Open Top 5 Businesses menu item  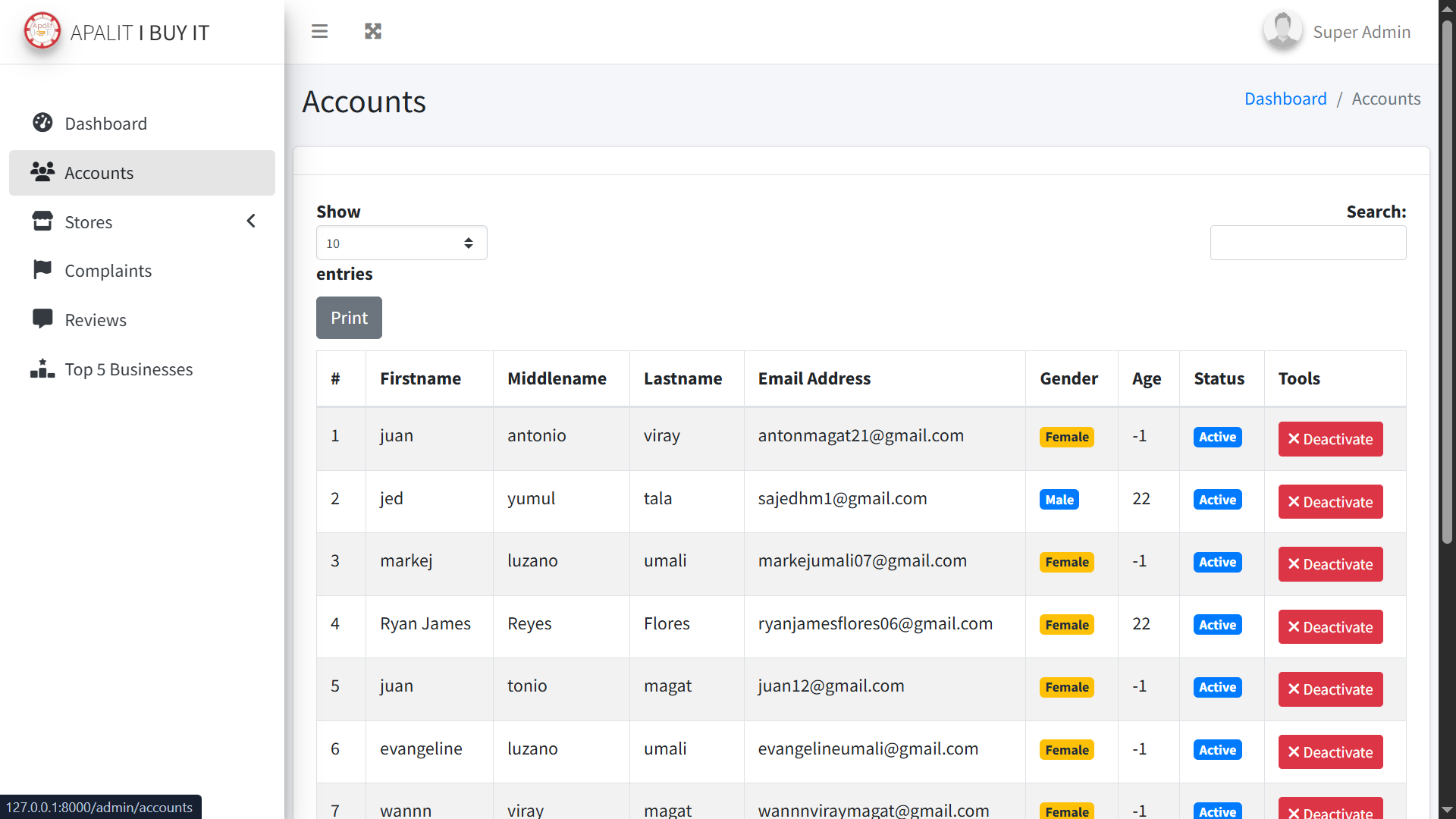point(128,369)
